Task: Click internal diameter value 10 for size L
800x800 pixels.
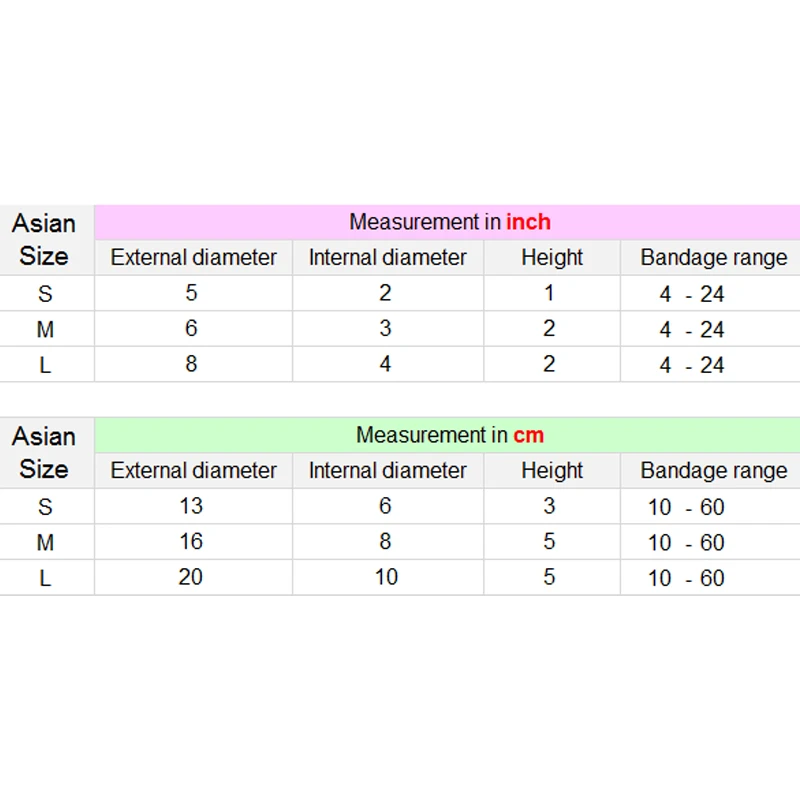Action: (x=386, y=577)
